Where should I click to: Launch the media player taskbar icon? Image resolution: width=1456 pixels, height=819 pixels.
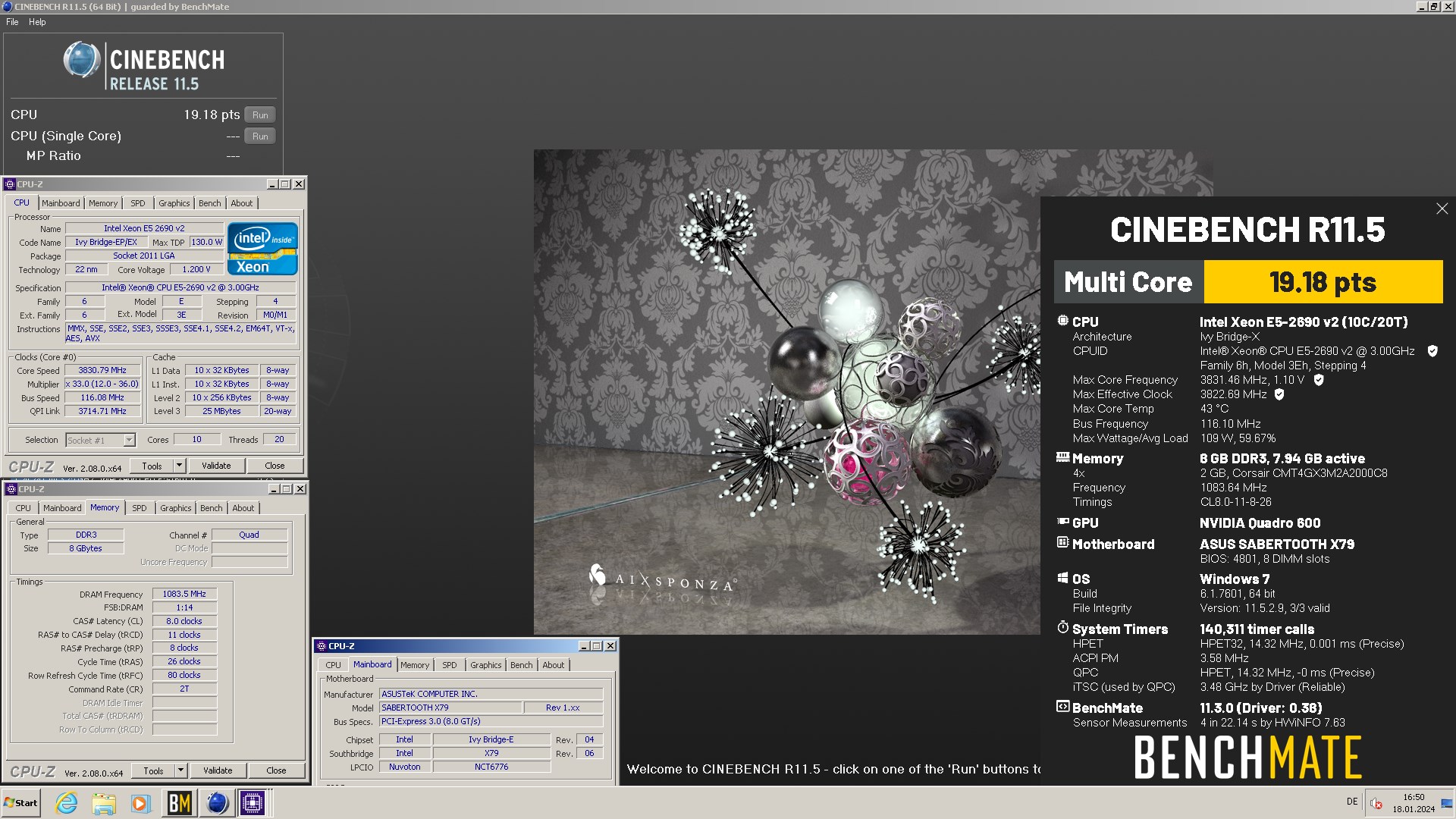click(x=140, y=803)
